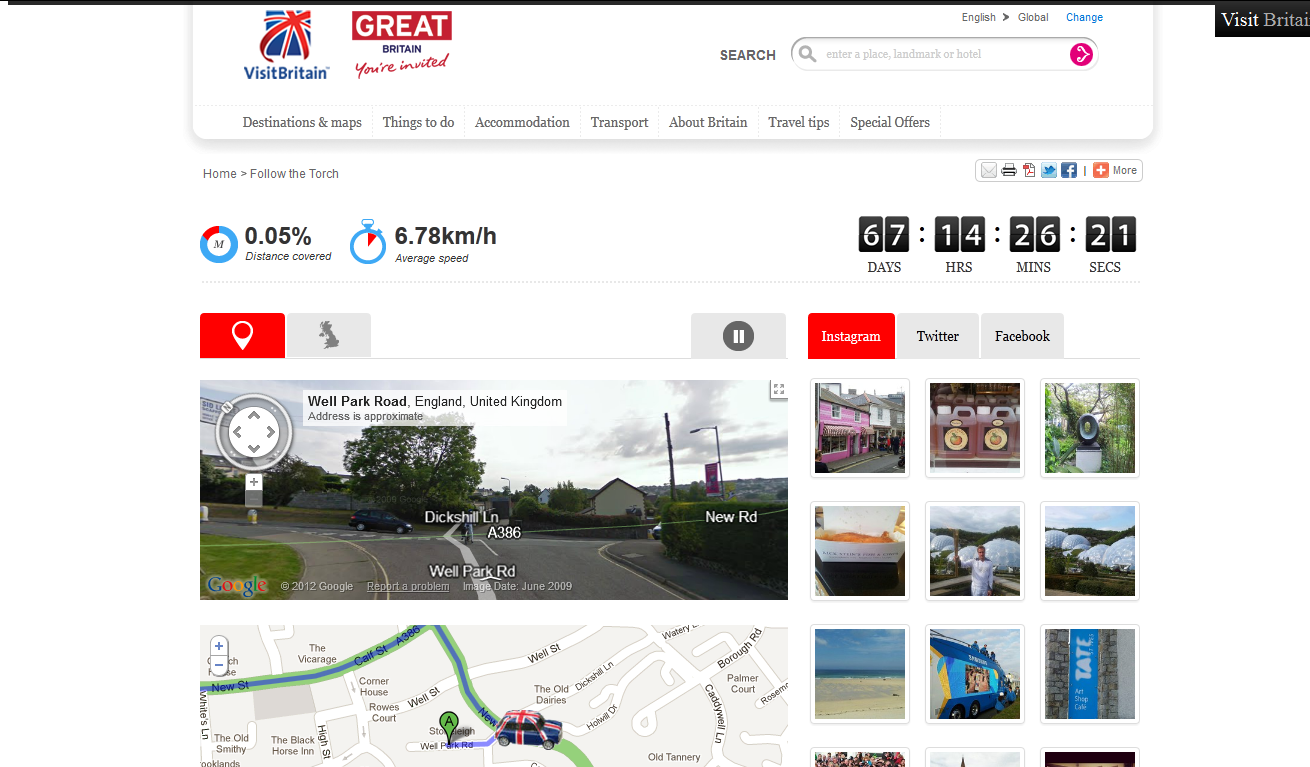Share via the Facebook icon
The image size is (1310, 767).
[1069, 171]
